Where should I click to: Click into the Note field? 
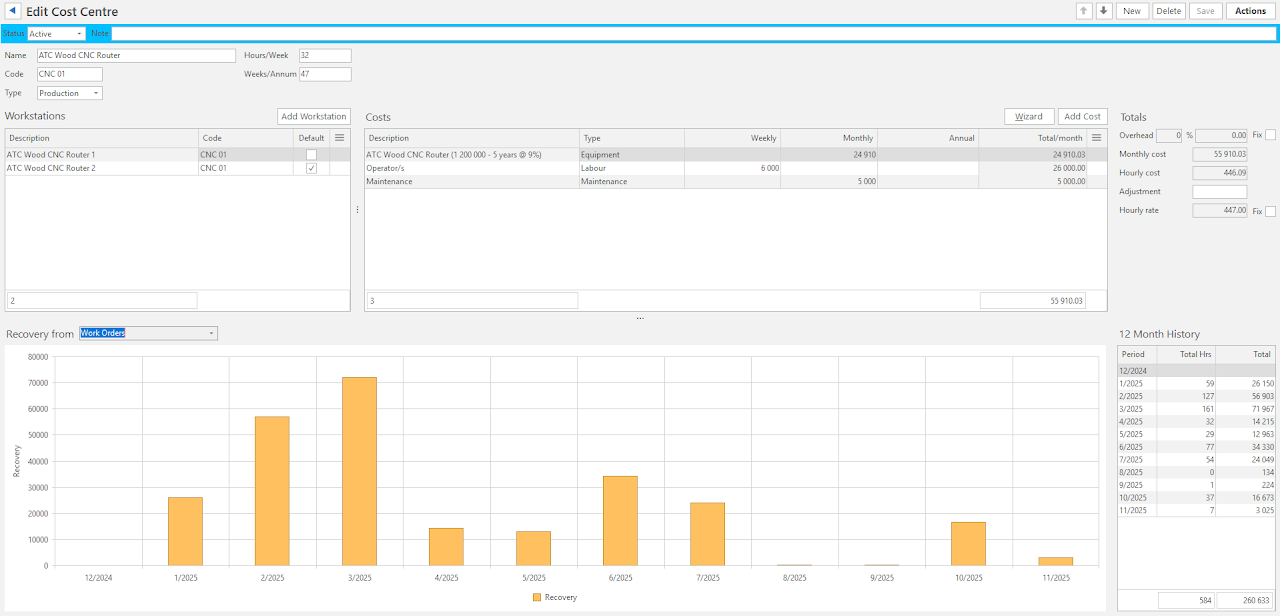(x=693, y=34)
